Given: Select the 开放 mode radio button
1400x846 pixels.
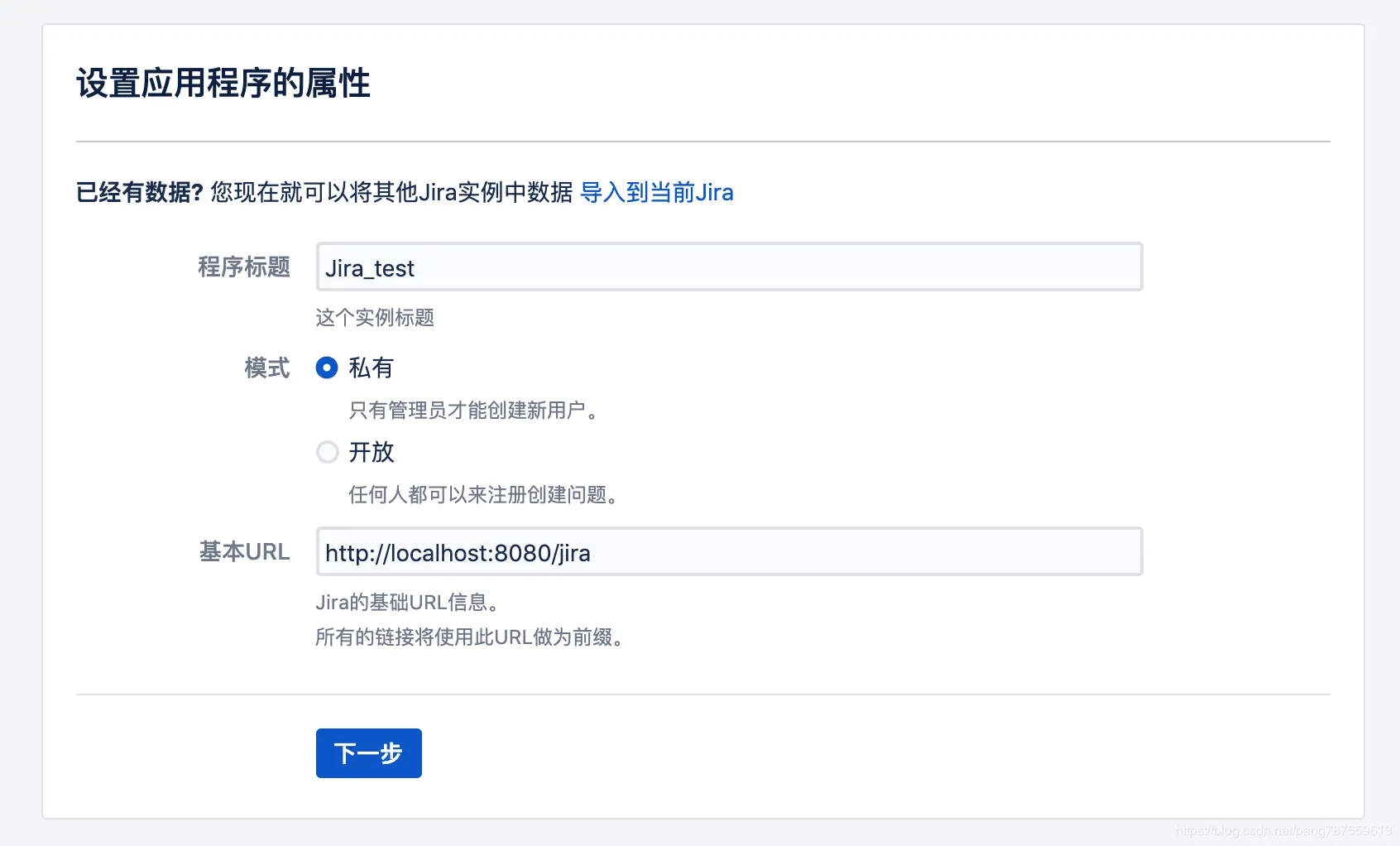Looking at the screenshot, I should (x=328, y=453).
